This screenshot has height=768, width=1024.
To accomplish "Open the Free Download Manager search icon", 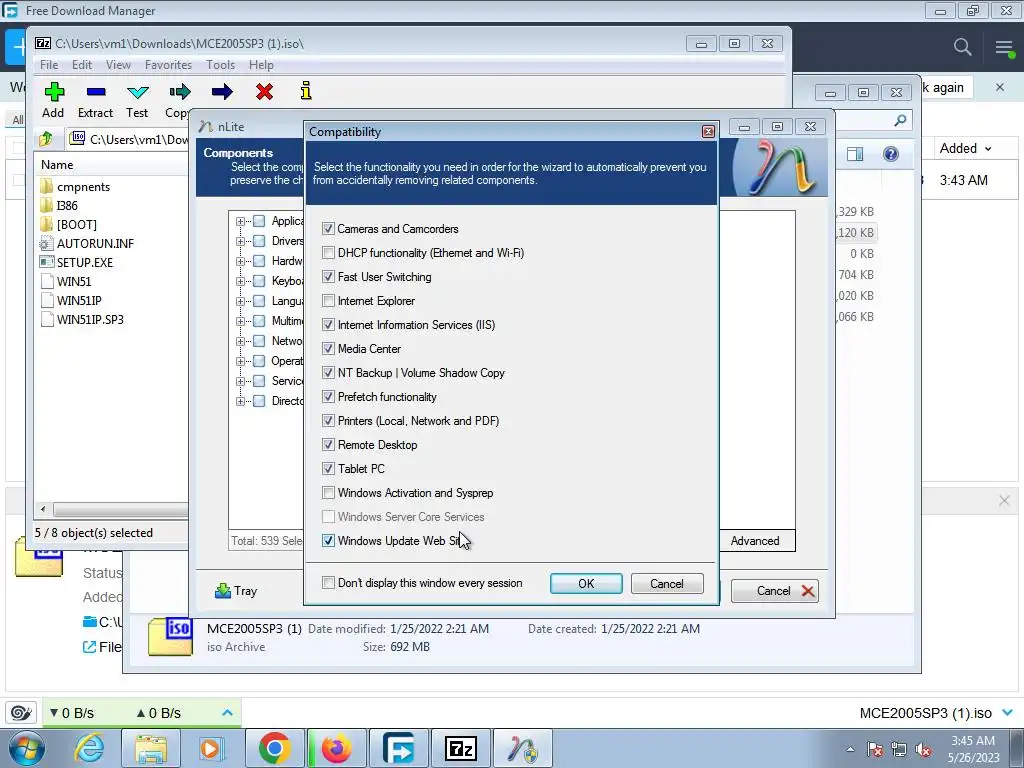I will (x=962, y=47).
